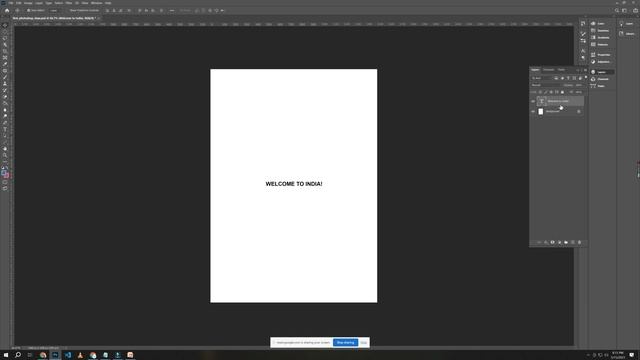Delete layer using the trash icon
This screenshot has width=640, height=360.
pyautogui.click(x=579, y=242)
